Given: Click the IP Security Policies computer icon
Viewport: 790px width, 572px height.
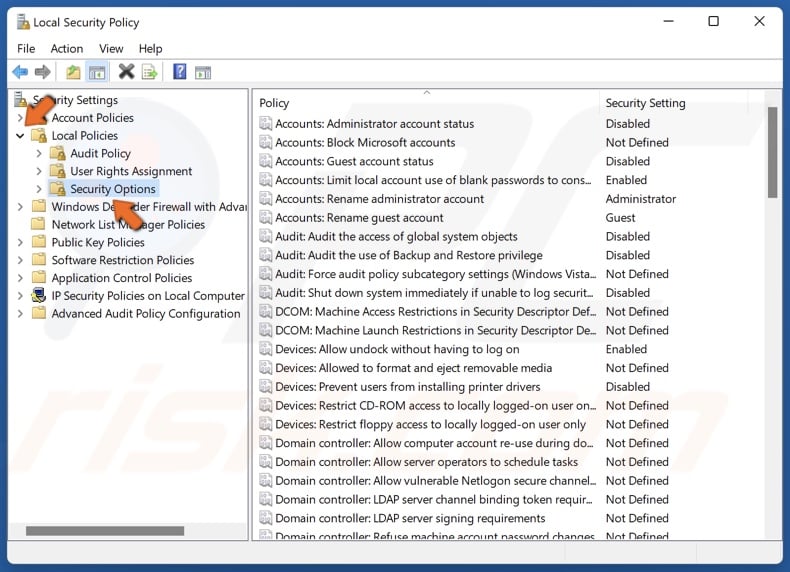Looking at the screenshot, I should coord(39,295).
